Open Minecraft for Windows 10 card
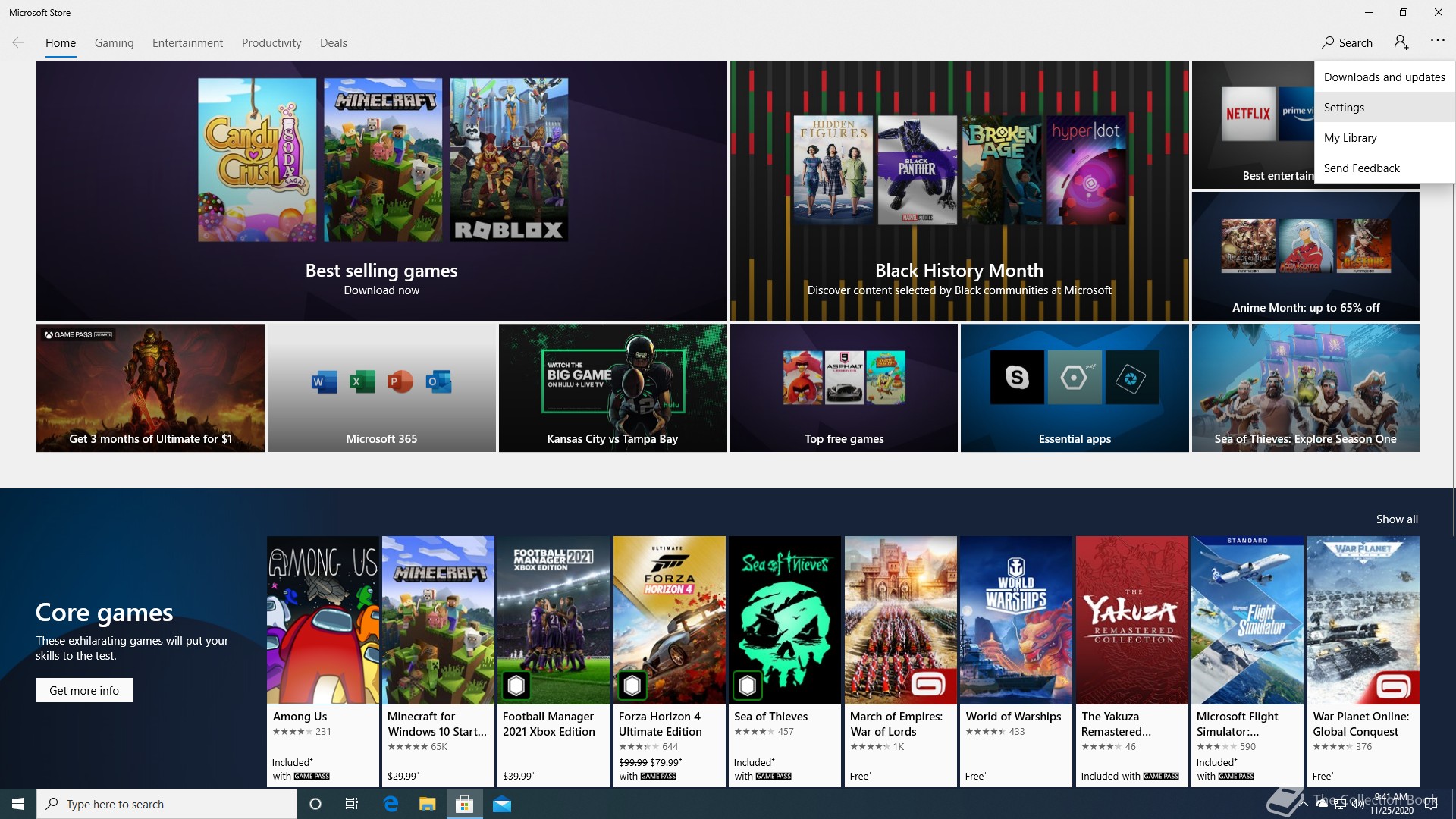 click(x=438, y=661)
